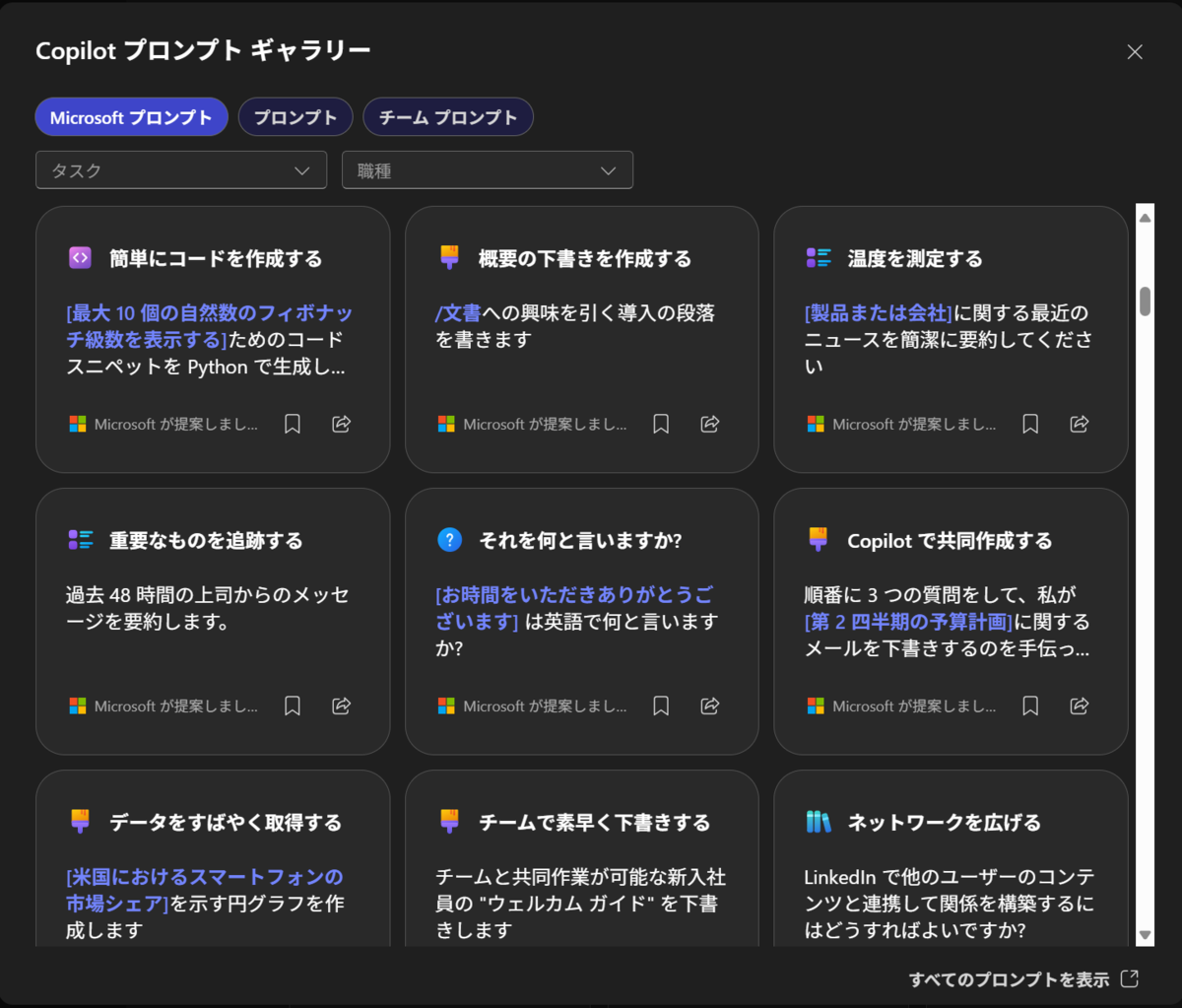
Task: Bookmark the 重要なものを追跡する prompt
Action: 293,706
